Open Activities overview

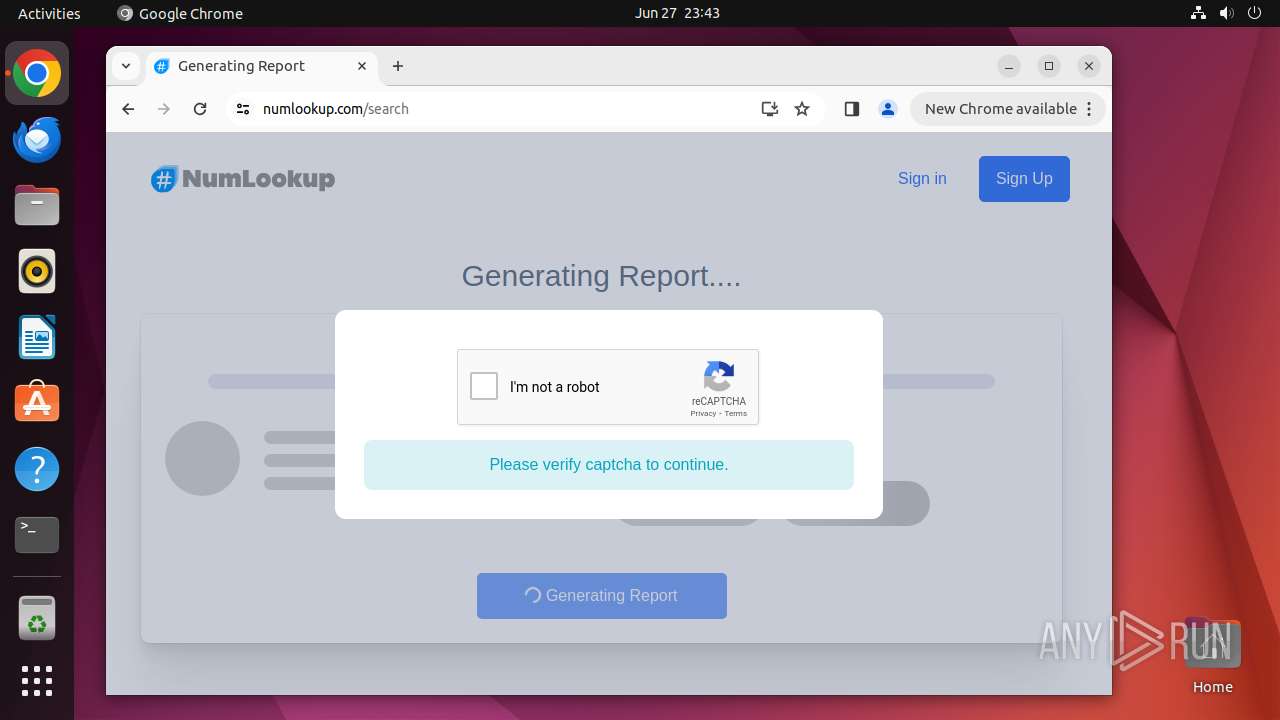[49, 13]
